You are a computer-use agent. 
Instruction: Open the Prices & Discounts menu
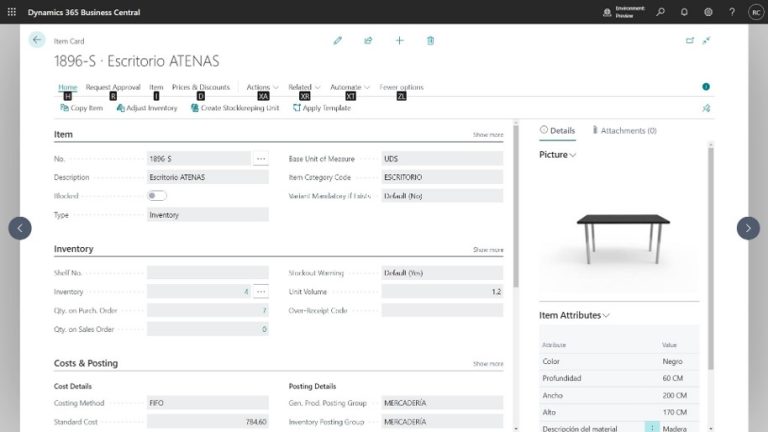(200, 87)
